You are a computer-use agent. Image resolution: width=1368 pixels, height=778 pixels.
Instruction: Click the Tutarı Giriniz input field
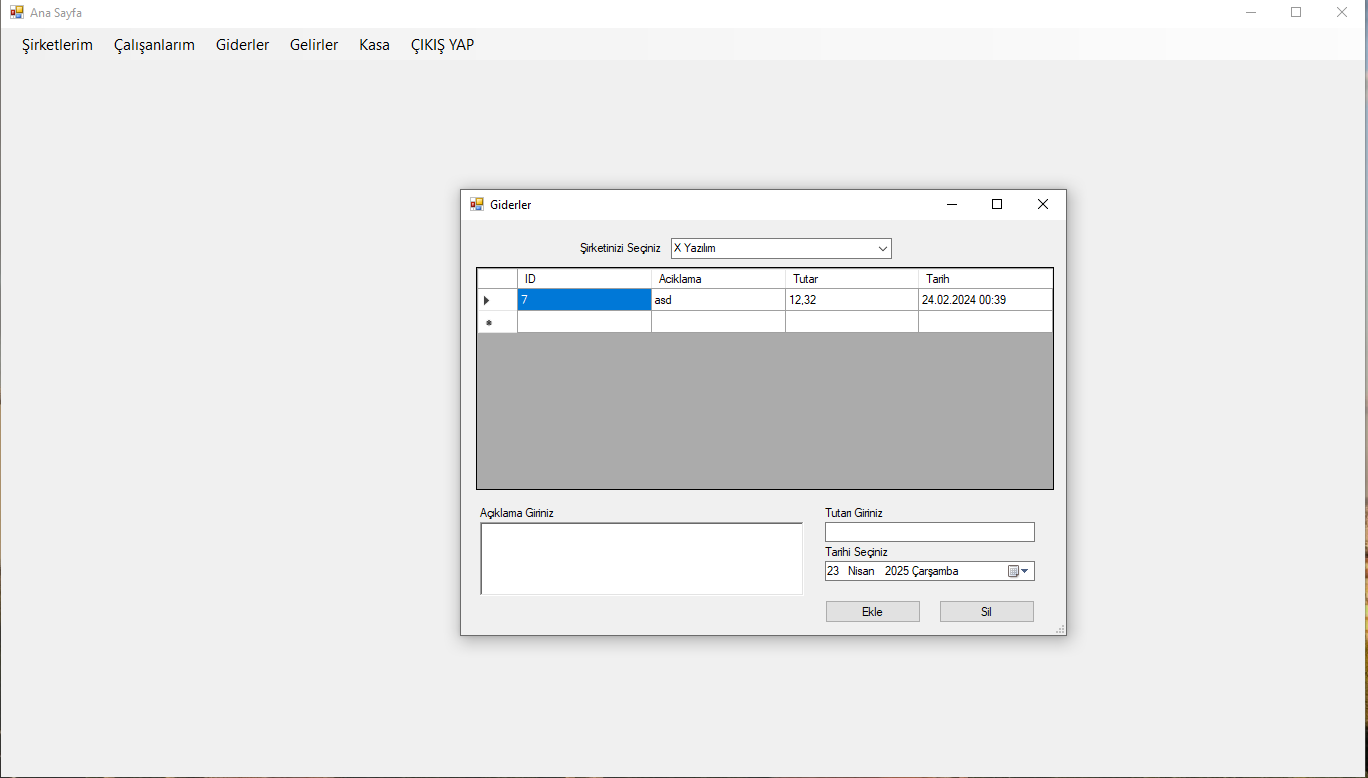[929, 532]
